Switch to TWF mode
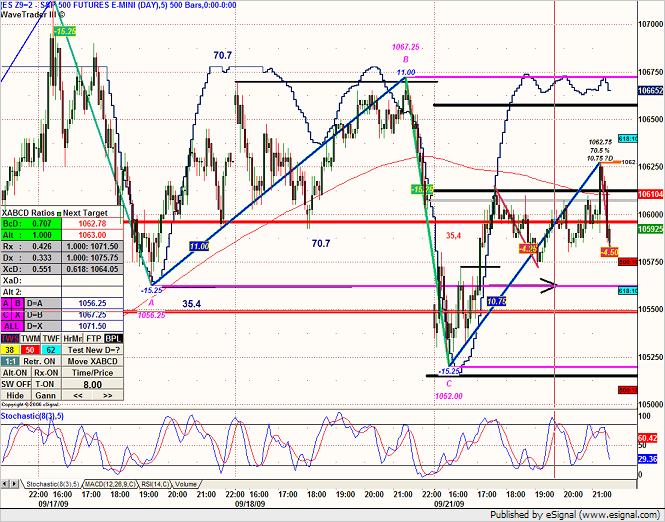 pyautogui.click(x=51, y=338)
